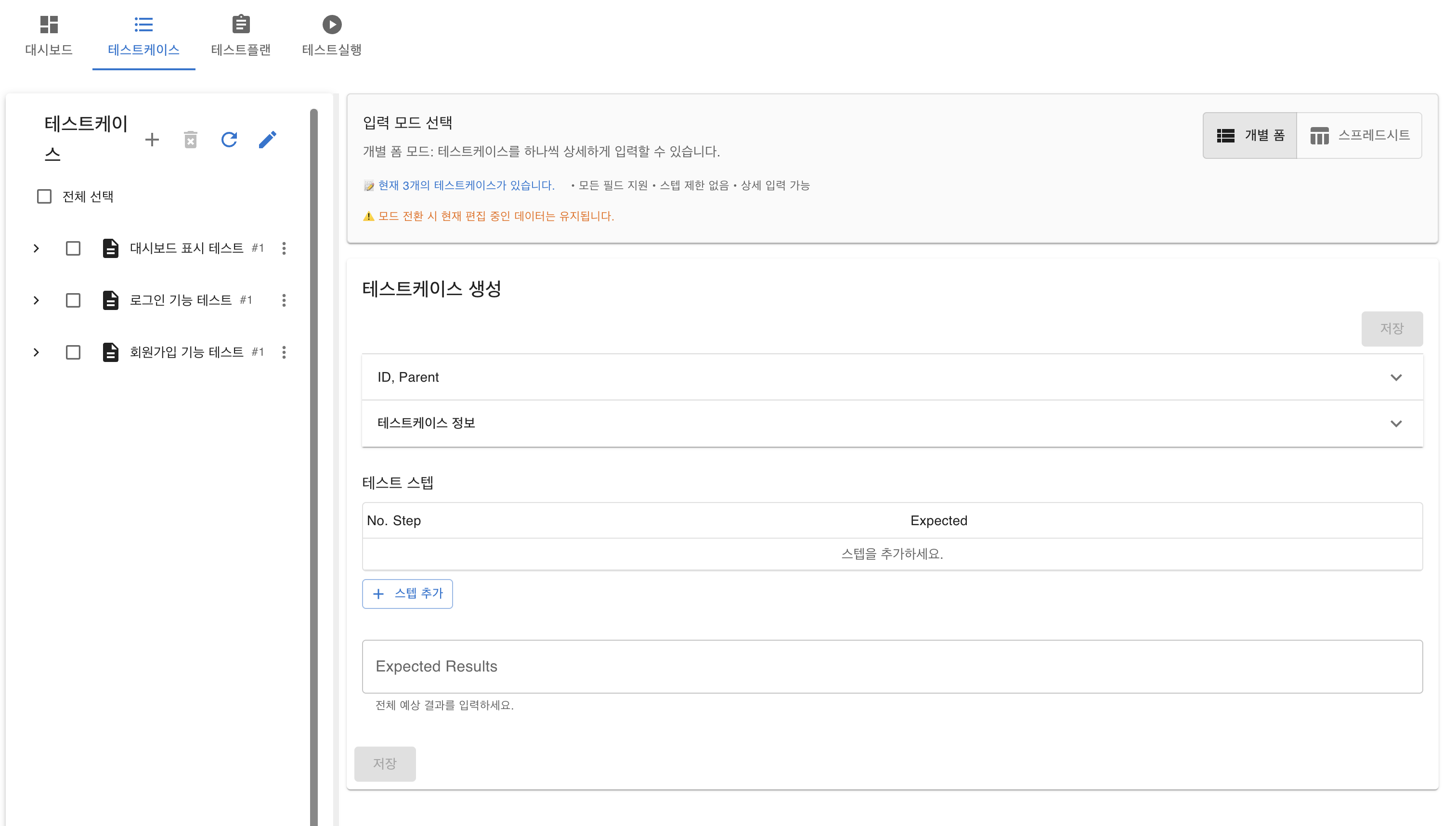
Task: Open the options menu for 로그인 기능 테스트
Action: [x=284, y=300]
